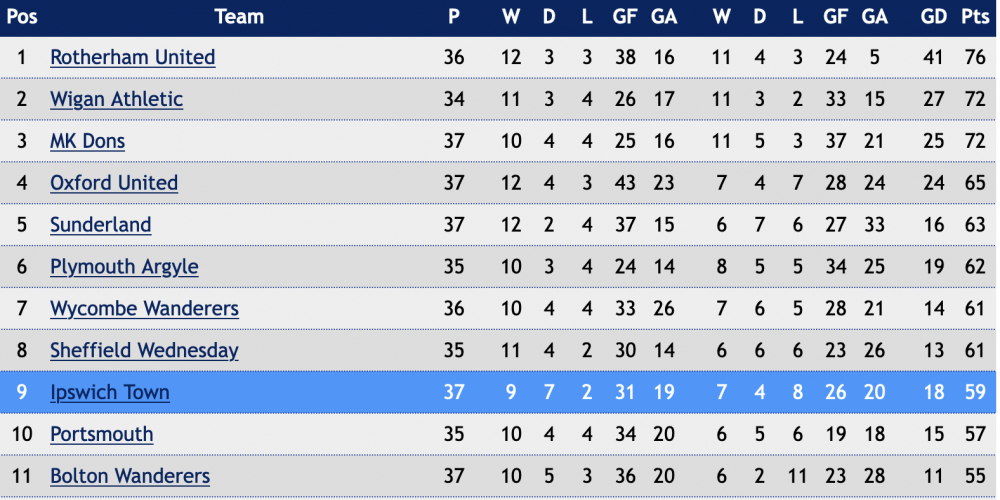This screenshot has width=1000, height=500.
Task: Click Wigan Athletic's goal difference 27
Action: tap(933, 99)
